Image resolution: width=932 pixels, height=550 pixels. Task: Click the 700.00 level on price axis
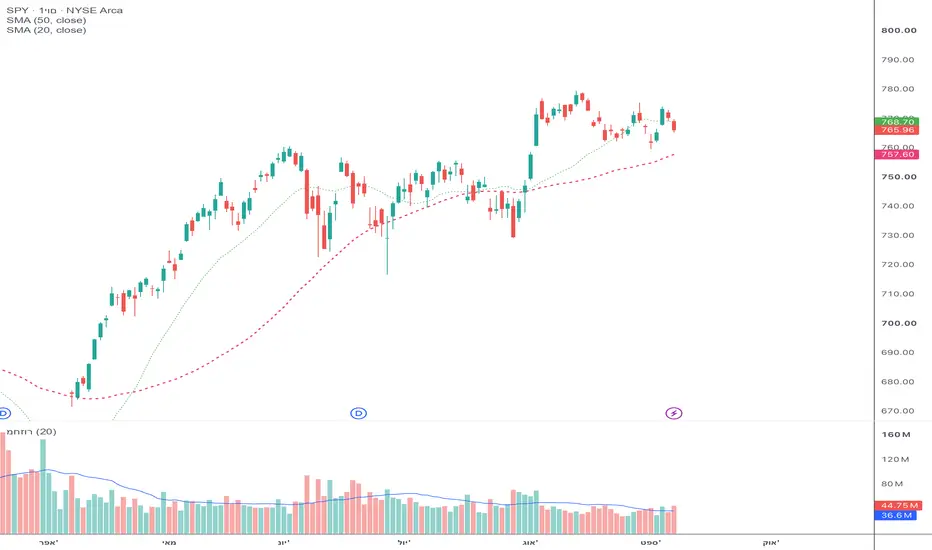click(898, 323)
